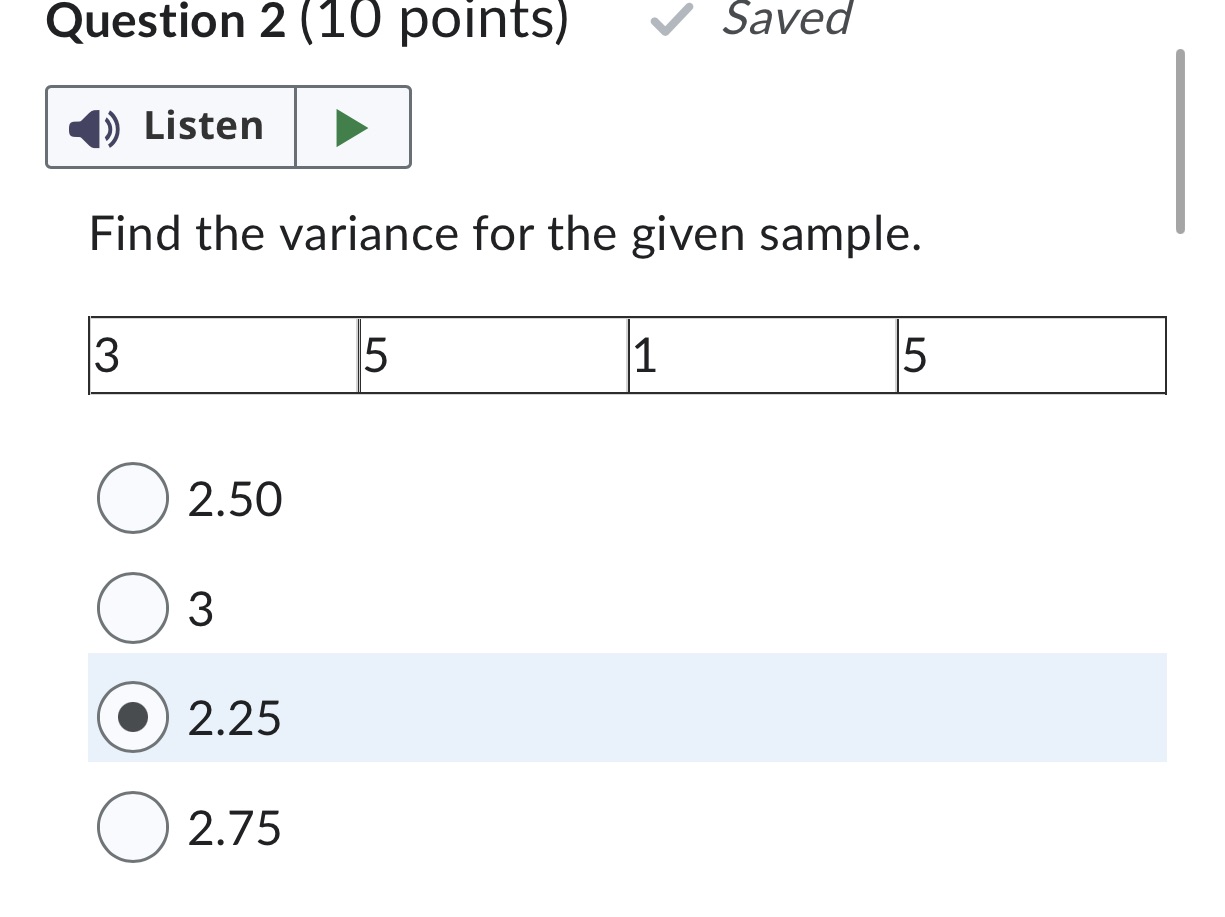
Task: Click the variance question prompt text
Action: (505, 234)
